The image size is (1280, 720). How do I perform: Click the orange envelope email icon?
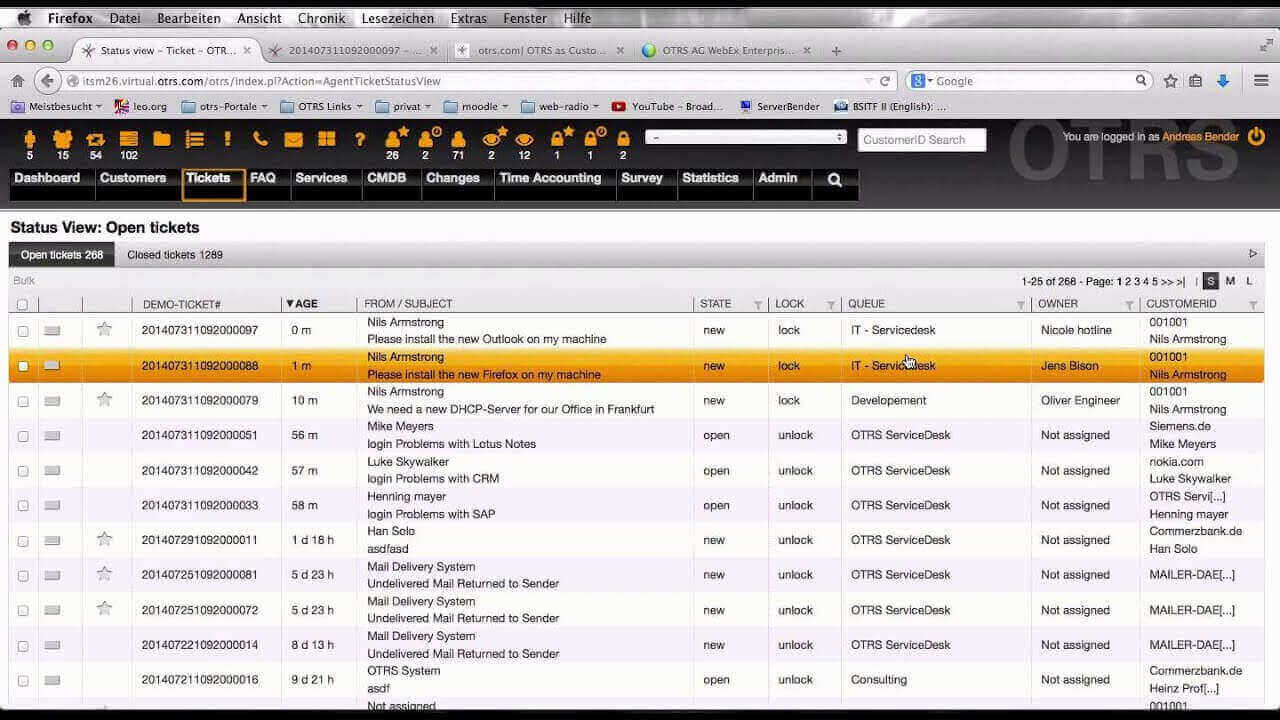293,139
